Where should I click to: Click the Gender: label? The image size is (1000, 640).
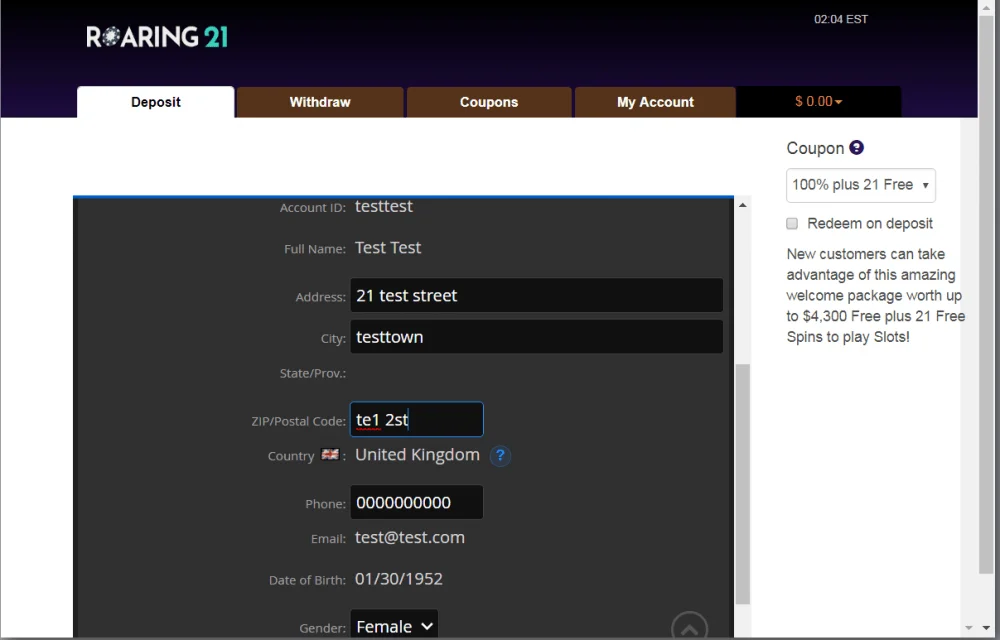pos(322,629)
